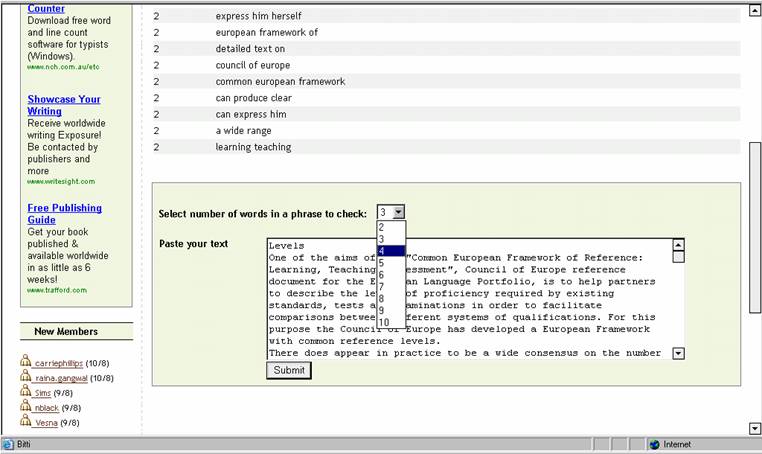Select option 7 in the dropdown list

(x=391, y=287)
